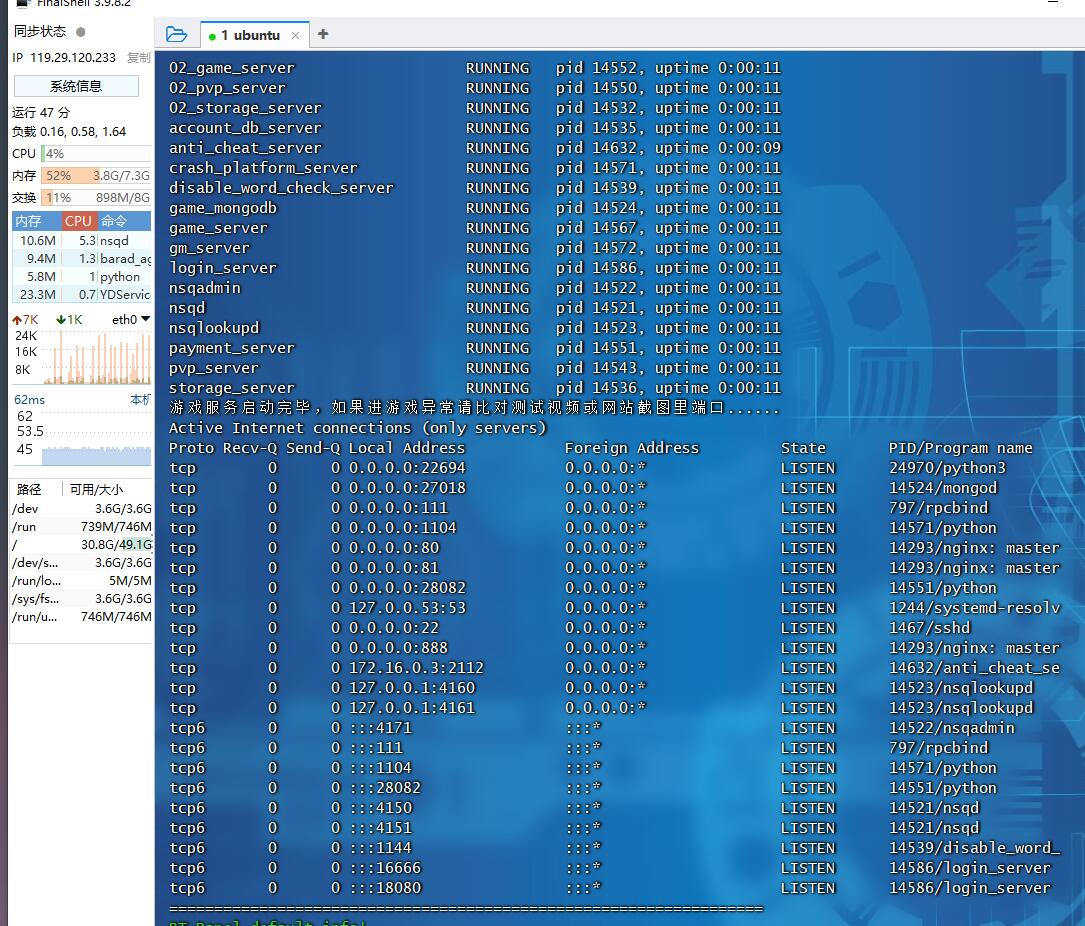
Task: Open the folder icon in tab bar
Action: click(176, 35)
